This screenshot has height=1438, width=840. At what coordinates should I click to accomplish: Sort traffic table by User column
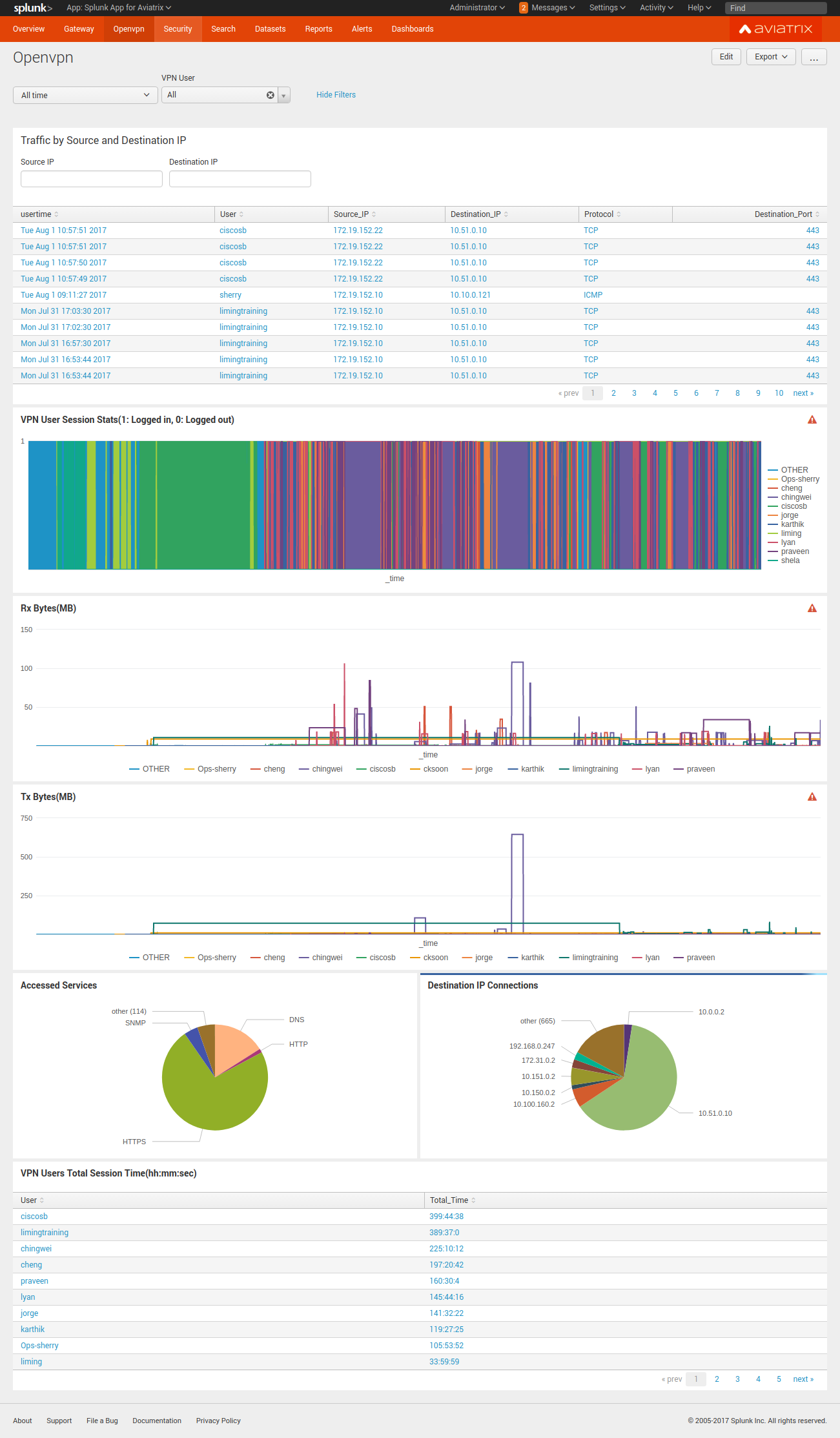coord(232,214)
